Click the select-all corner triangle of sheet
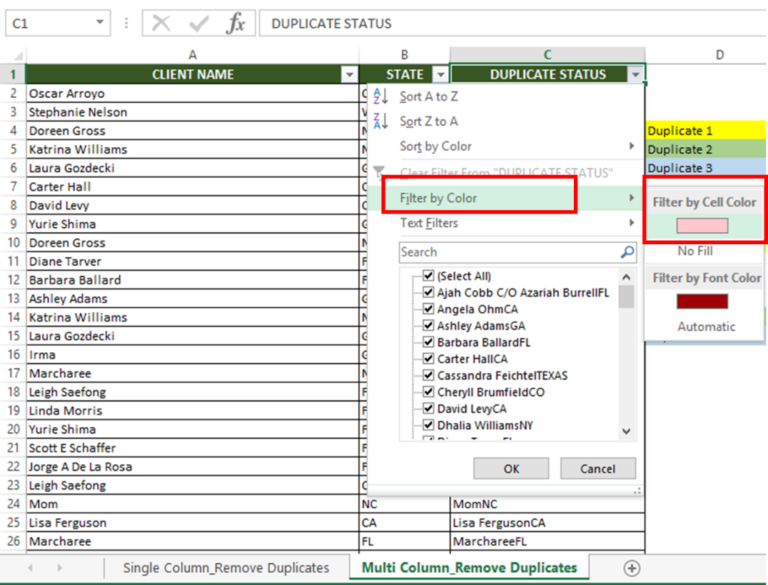 [17, 55]
